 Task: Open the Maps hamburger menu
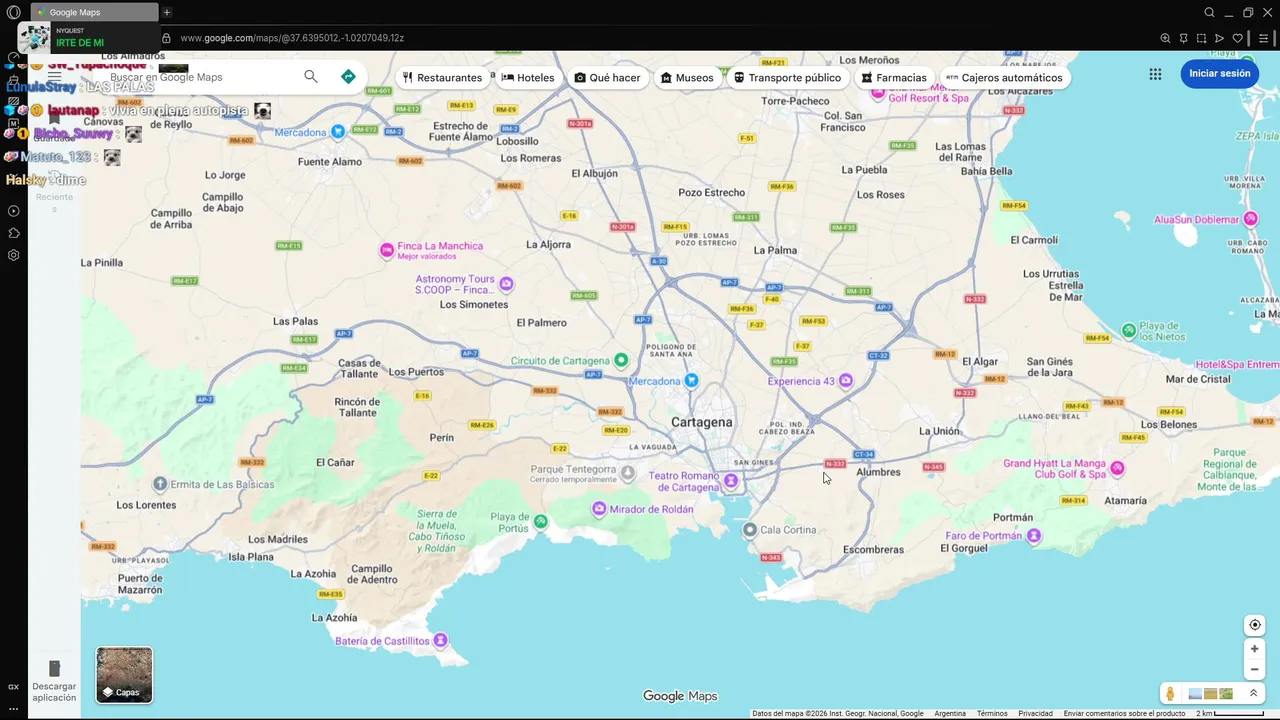pyautogui.click(x=54, y=76)
